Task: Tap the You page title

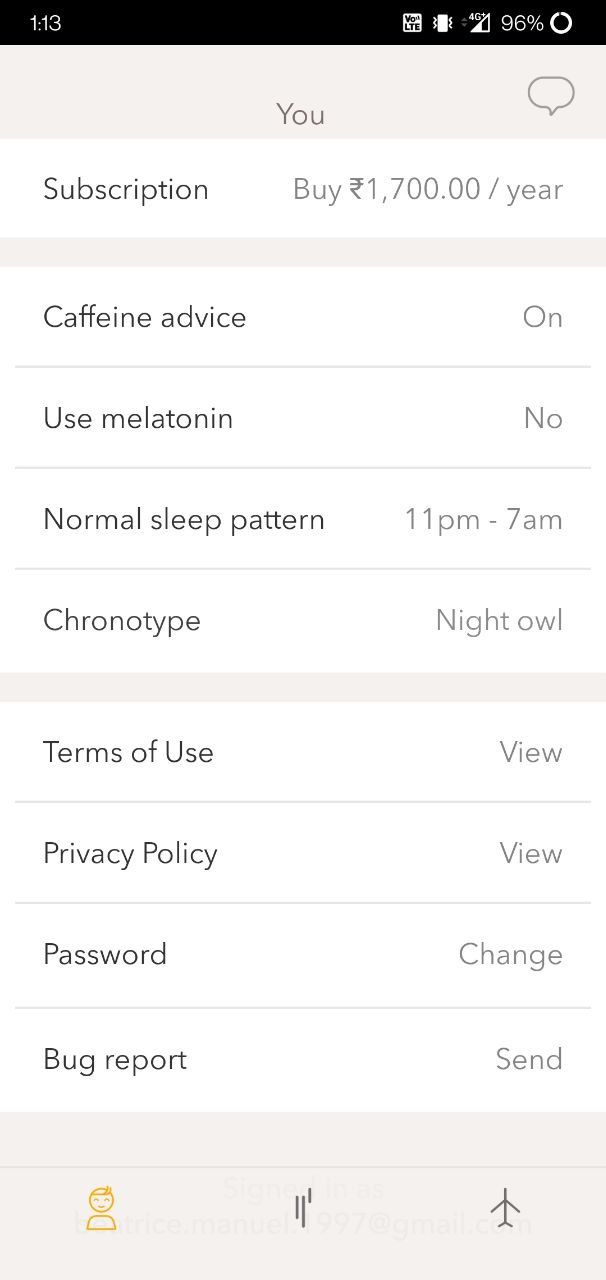Action: tap(300, 115)
